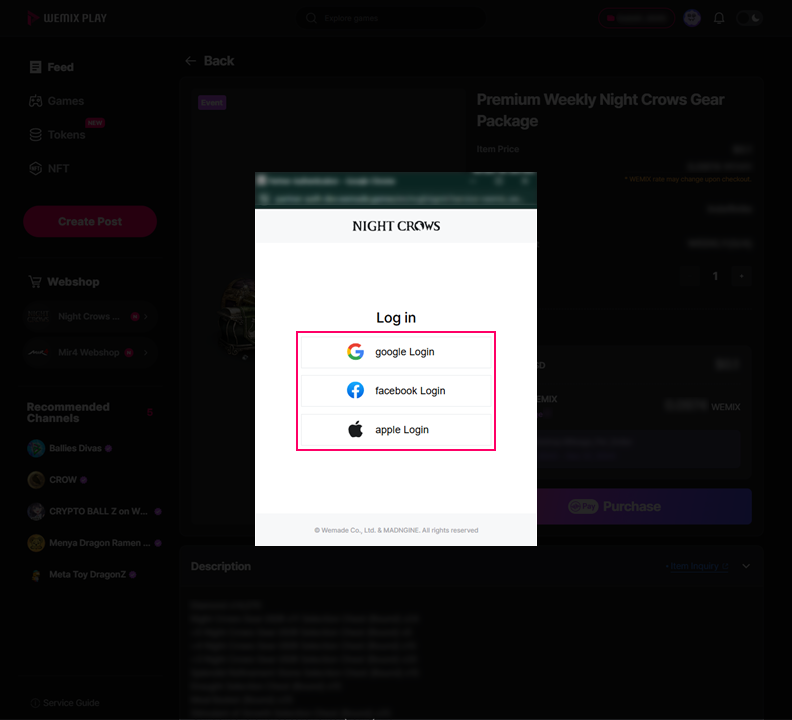
Task: Click the Tokens coin stack icon
Action: (35, 135)
